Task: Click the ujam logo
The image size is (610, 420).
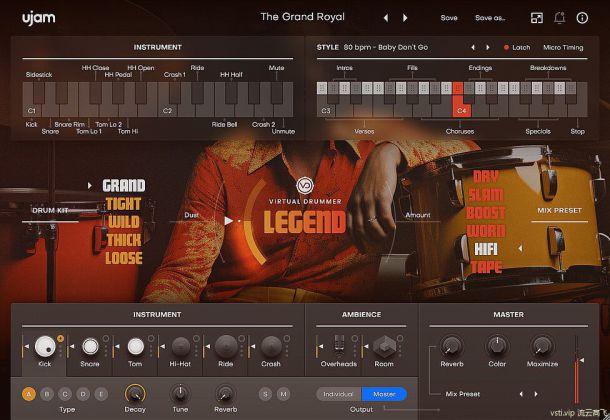Action: coord(39,18)
